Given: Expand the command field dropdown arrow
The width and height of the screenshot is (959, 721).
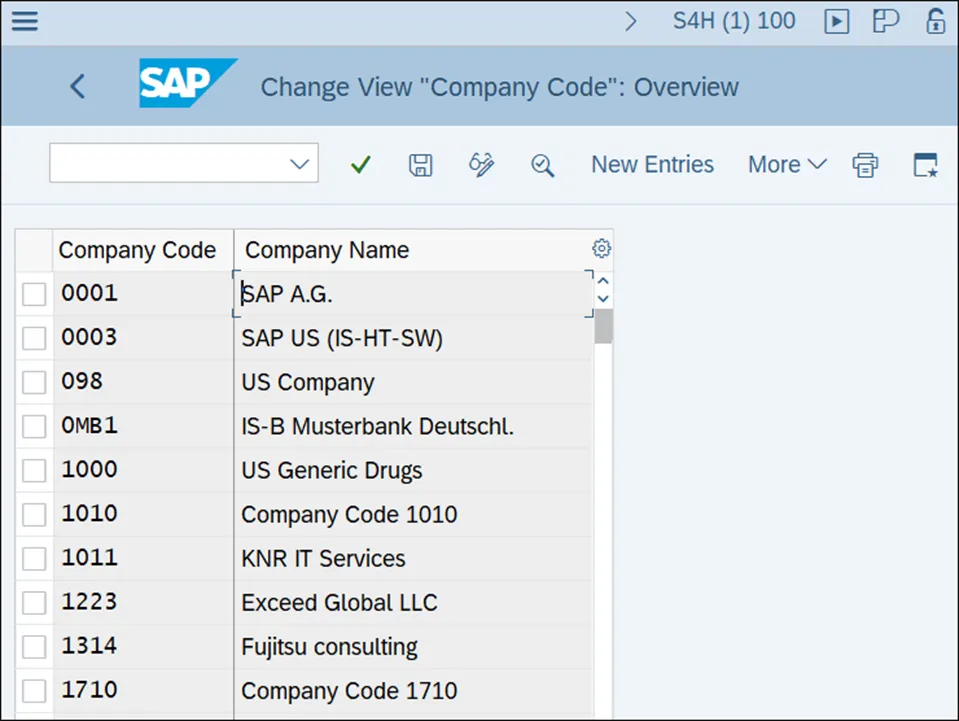Looking at the screenshot, I should click(299, 164).
